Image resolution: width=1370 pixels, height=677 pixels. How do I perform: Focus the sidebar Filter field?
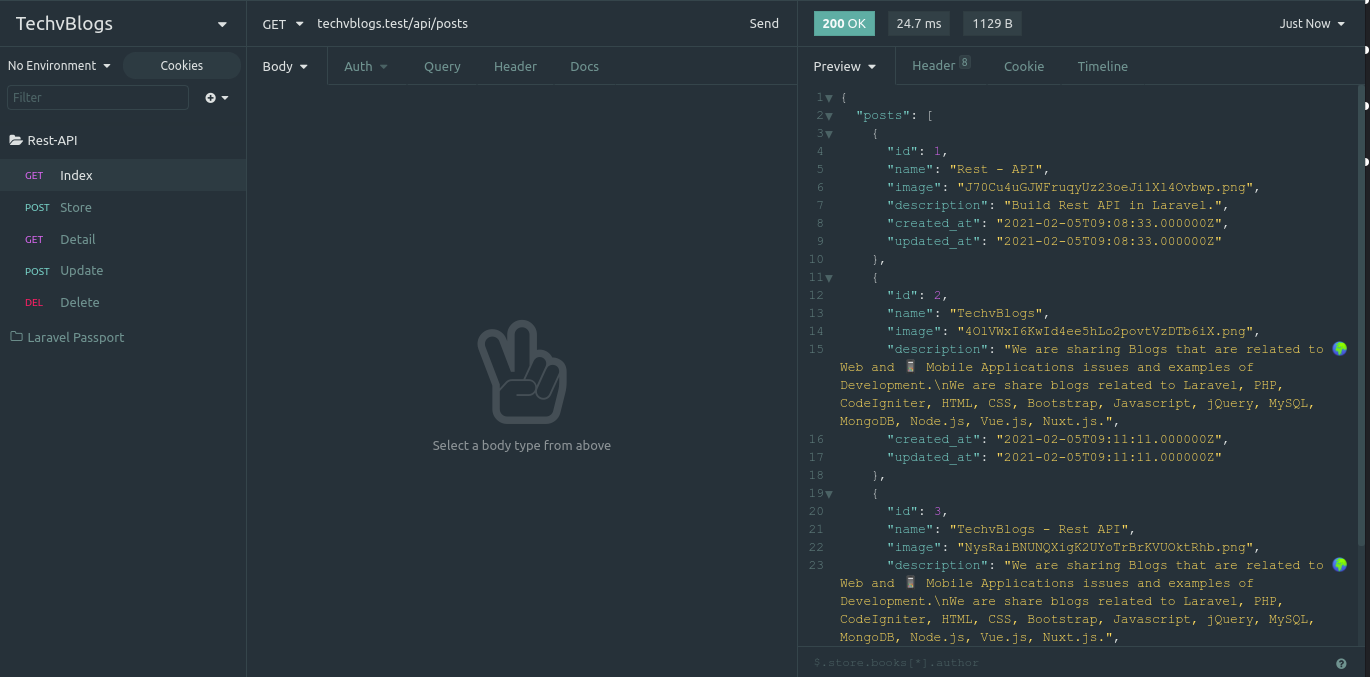[x=98, y=97]
